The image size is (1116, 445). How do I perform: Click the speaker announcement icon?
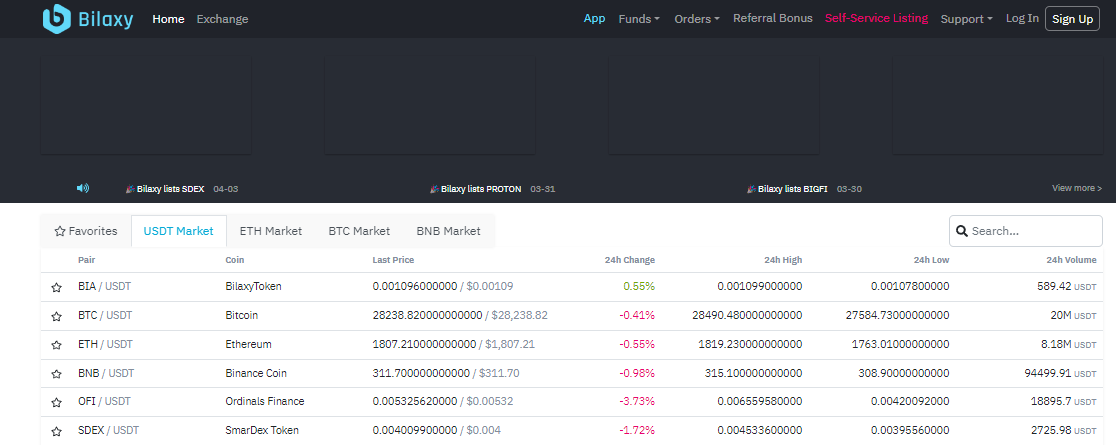click(83, 188)
